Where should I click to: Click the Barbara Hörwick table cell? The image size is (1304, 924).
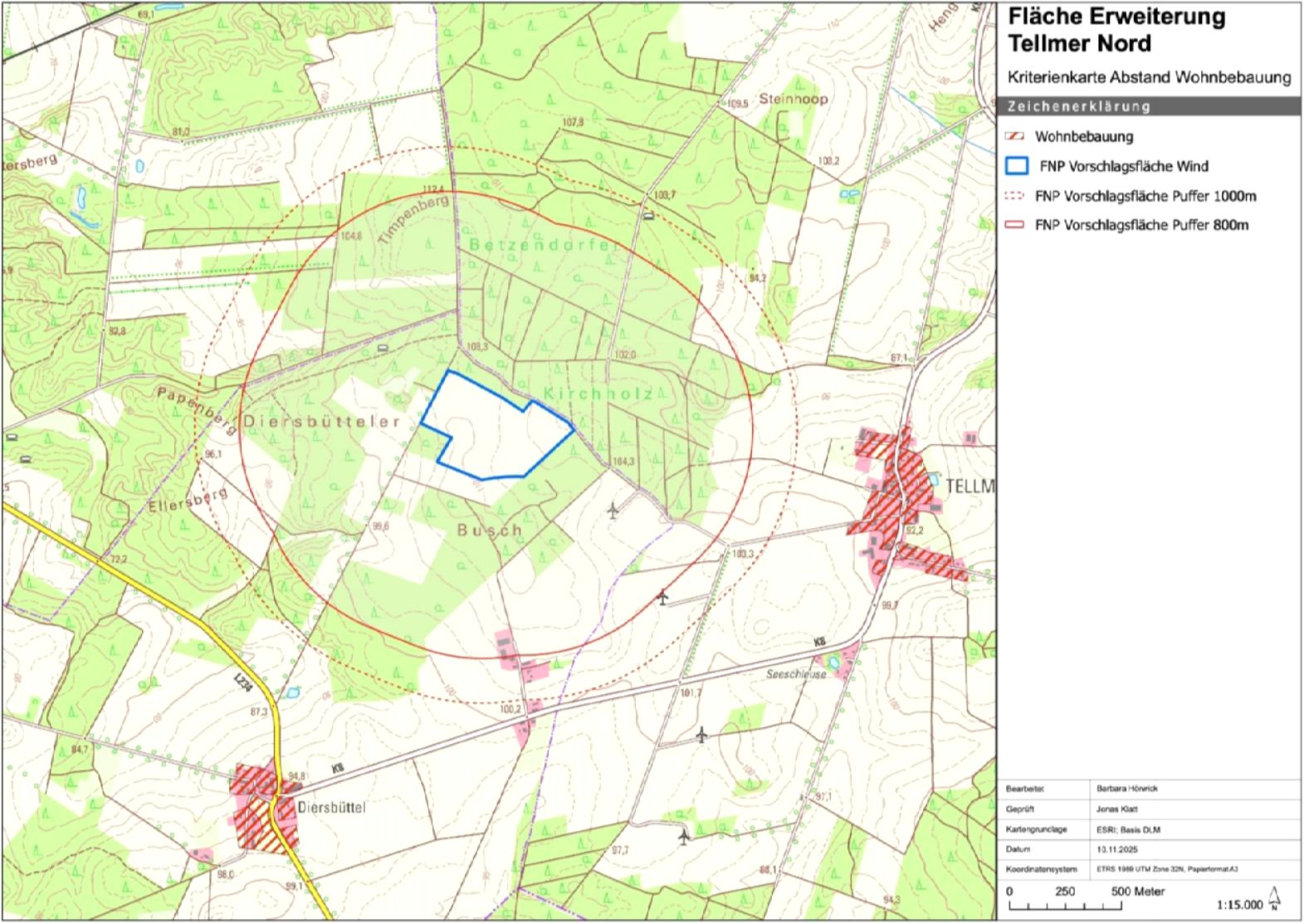point(1126,789)
